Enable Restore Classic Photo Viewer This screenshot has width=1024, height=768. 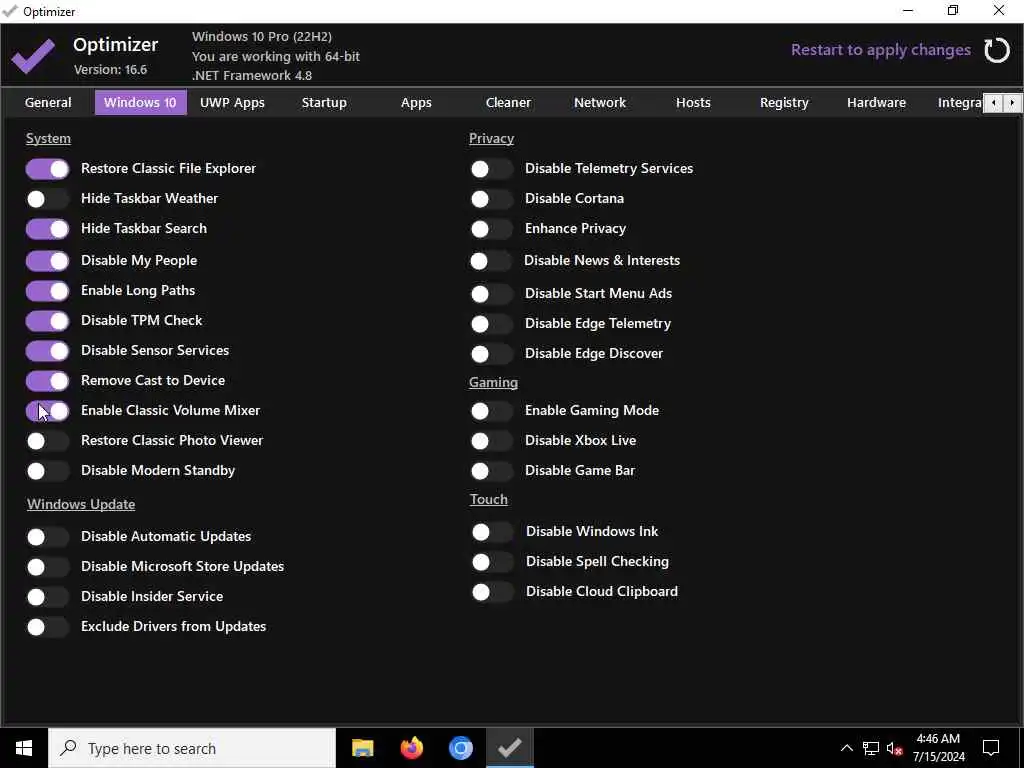tap(48, 441)
